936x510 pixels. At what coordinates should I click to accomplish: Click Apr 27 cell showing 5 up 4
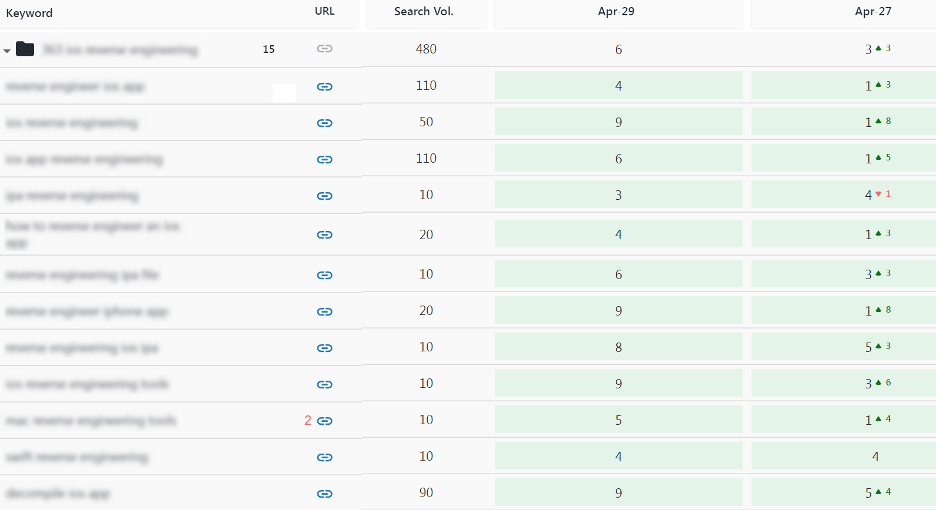coord(843,493)
